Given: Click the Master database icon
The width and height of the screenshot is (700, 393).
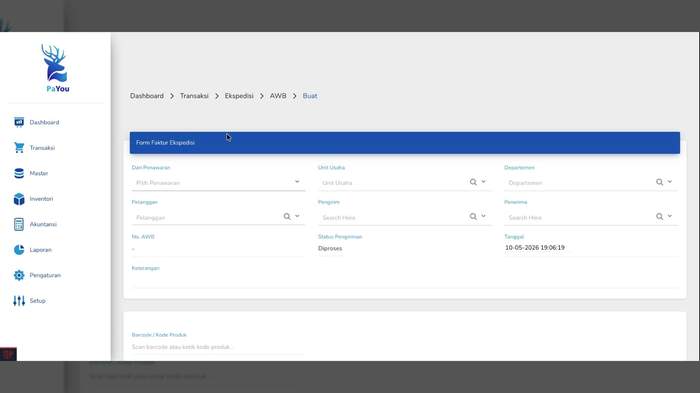Looking at the screenshot, I should pyautogui.click(x=19, y=173).
